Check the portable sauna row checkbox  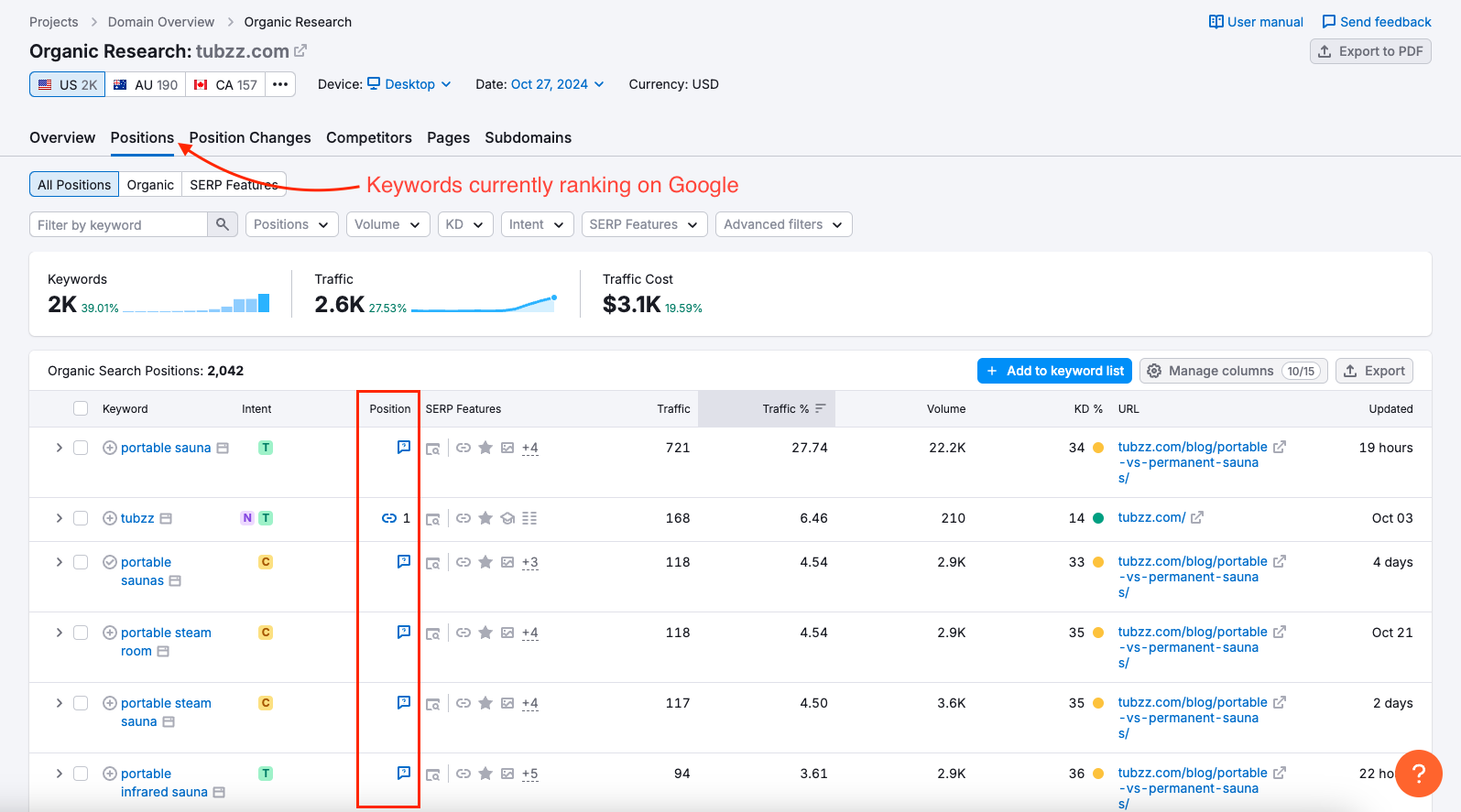[81, 448]
